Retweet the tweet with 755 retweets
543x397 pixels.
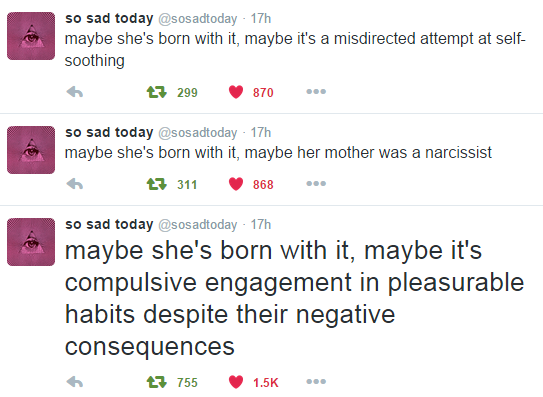click(x=157, y=382)
